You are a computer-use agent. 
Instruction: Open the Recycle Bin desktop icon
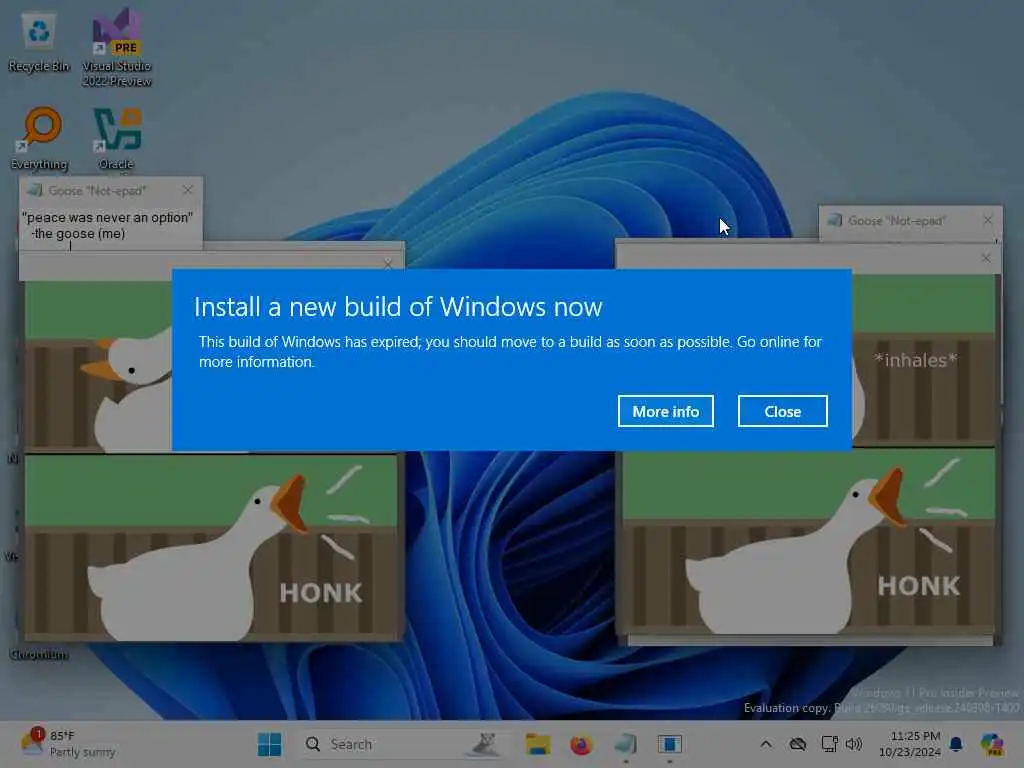click(39, 42)
